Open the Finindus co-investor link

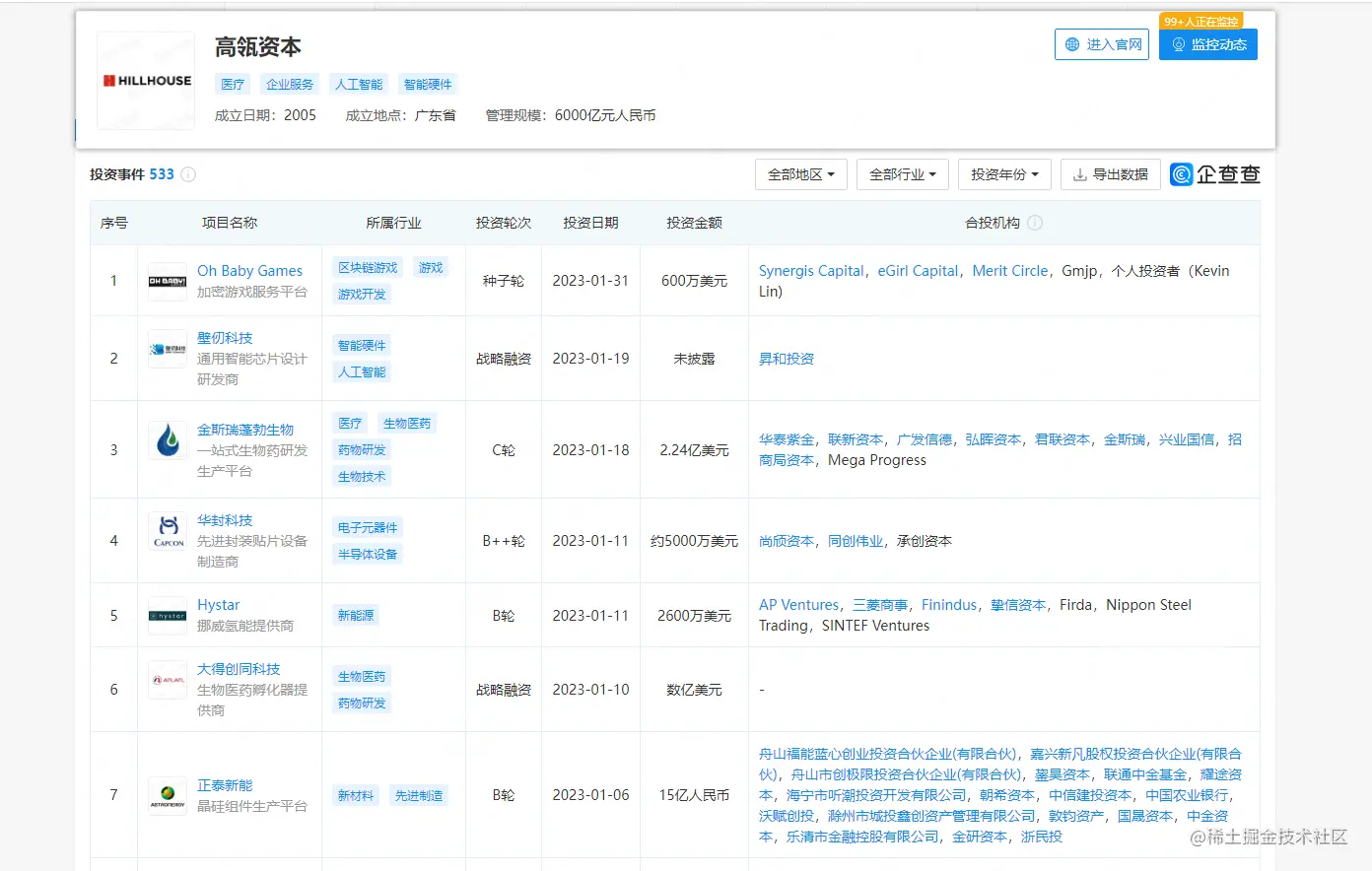coord(949,605)
